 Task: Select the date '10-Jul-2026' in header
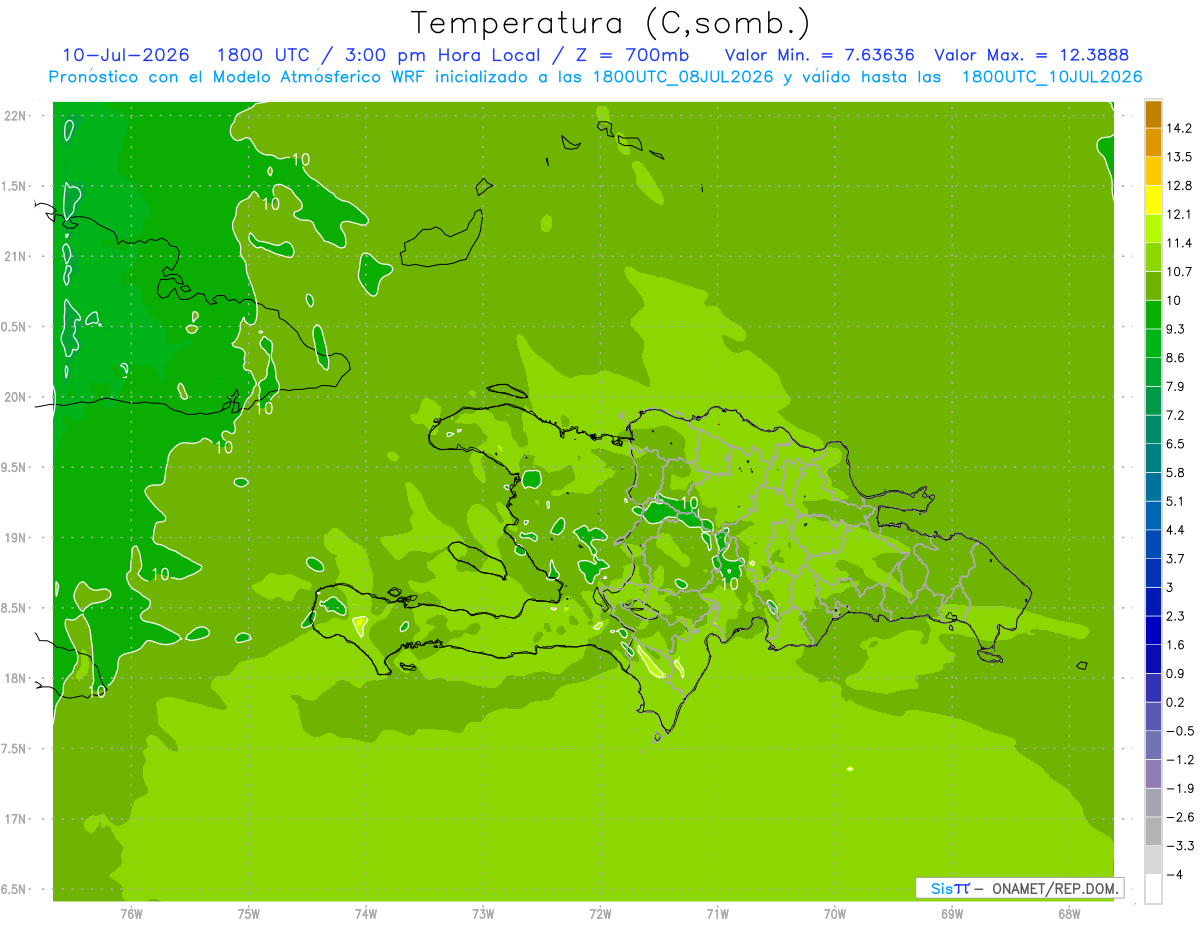(126, 55)
